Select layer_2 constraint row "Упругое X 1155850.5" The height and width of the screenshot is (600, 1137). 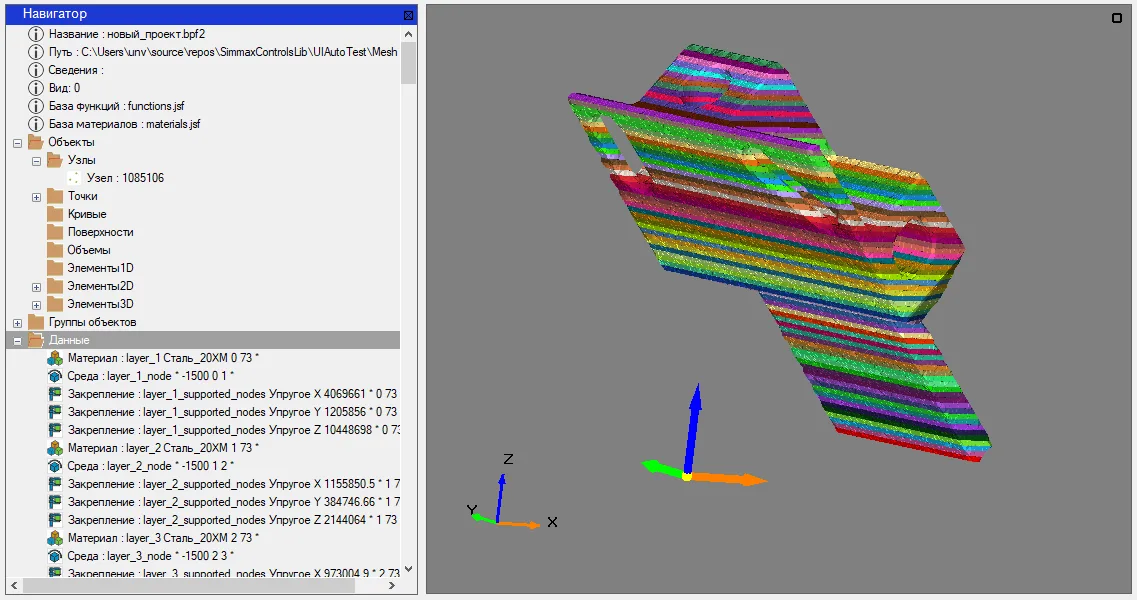click(x=233, y=484)
